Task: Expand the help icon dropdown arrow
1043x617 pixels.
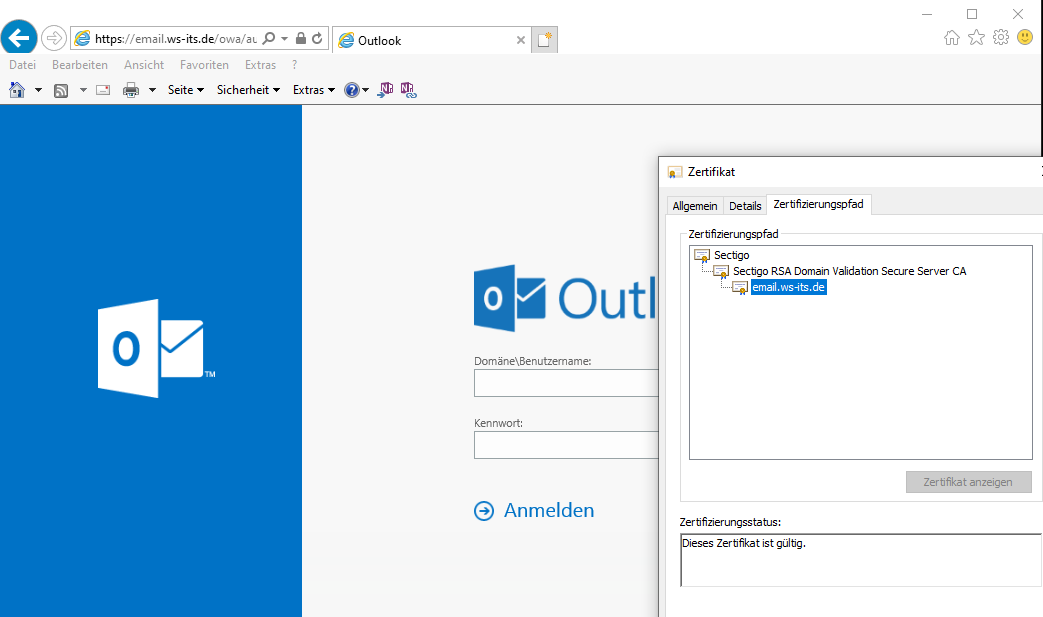Action: pyautogui.click(x=365, y=90)
